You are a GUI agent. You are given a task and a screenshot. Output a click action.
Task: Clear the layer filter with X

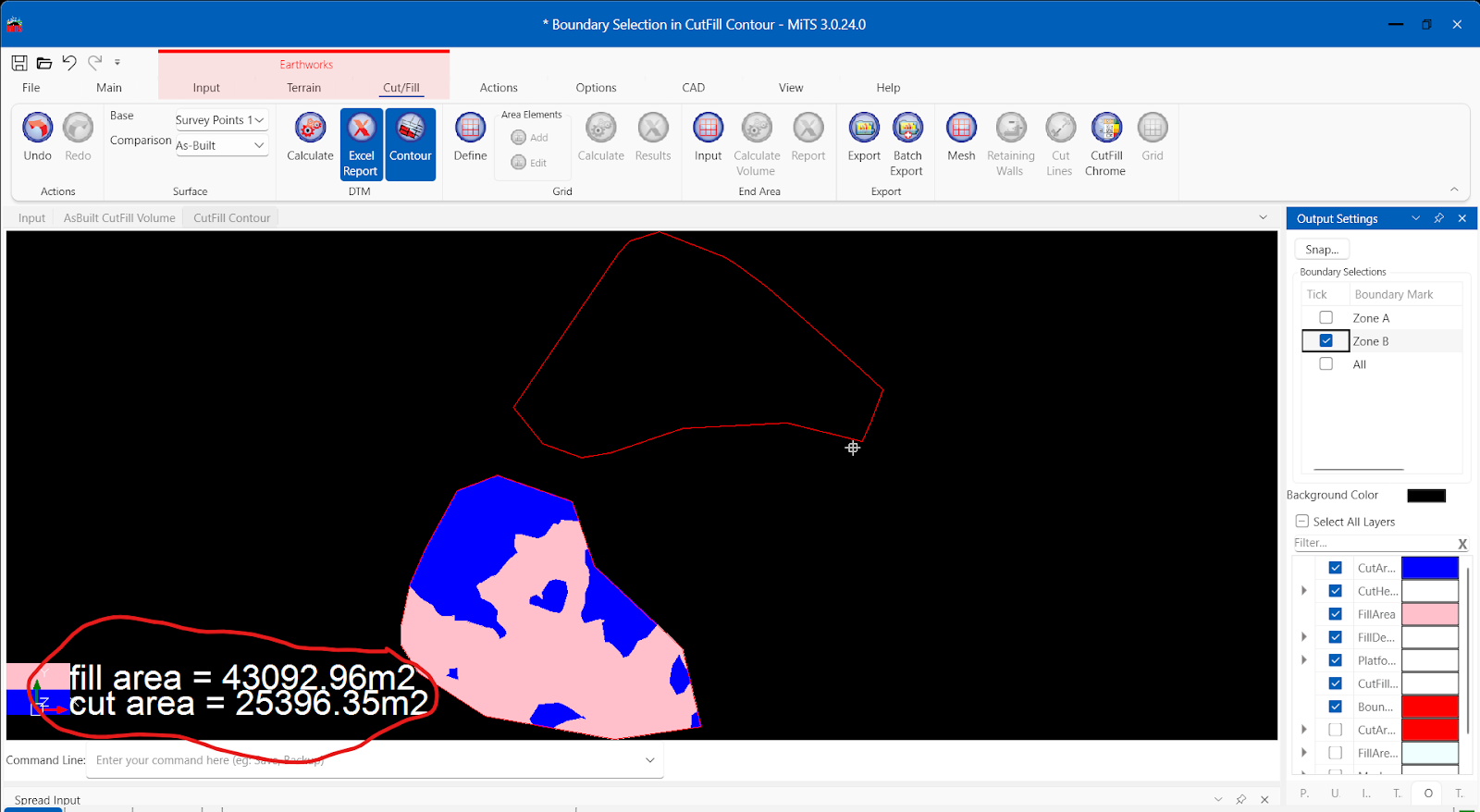(x=1462, y=544)
